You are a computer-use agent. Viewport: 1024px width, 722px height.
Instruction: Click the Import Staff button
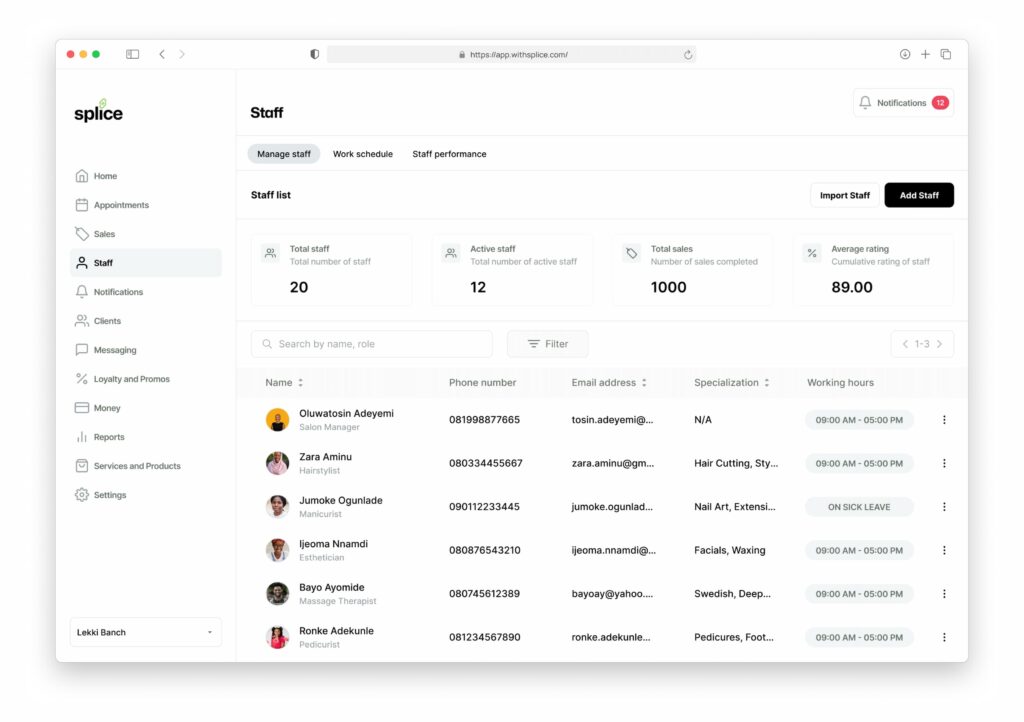pyautogui.click(x=844, y=195)
